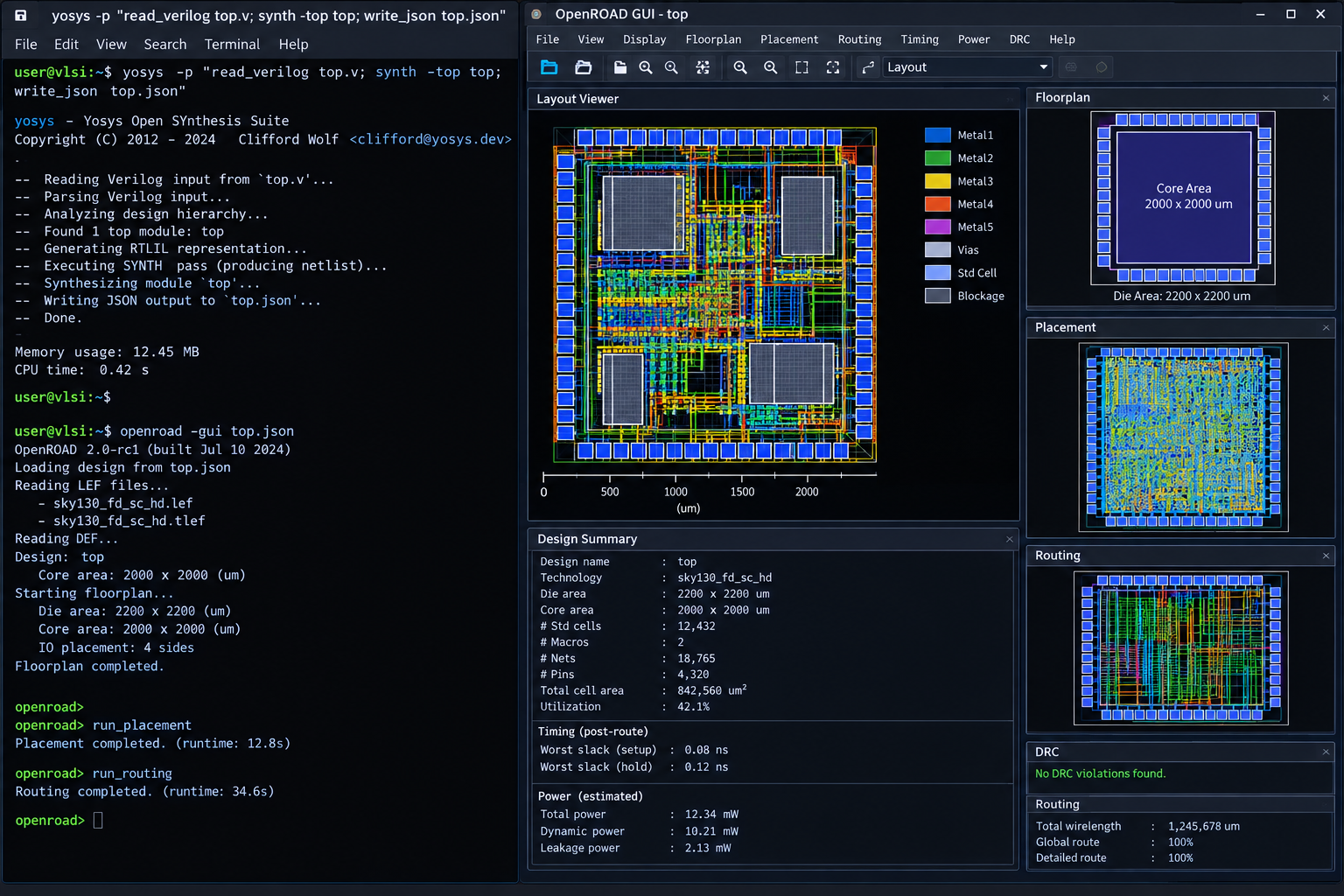Close the Design Summary panel
Image resolution: width=1344 pixels, height=896 pixels.
1009,539
